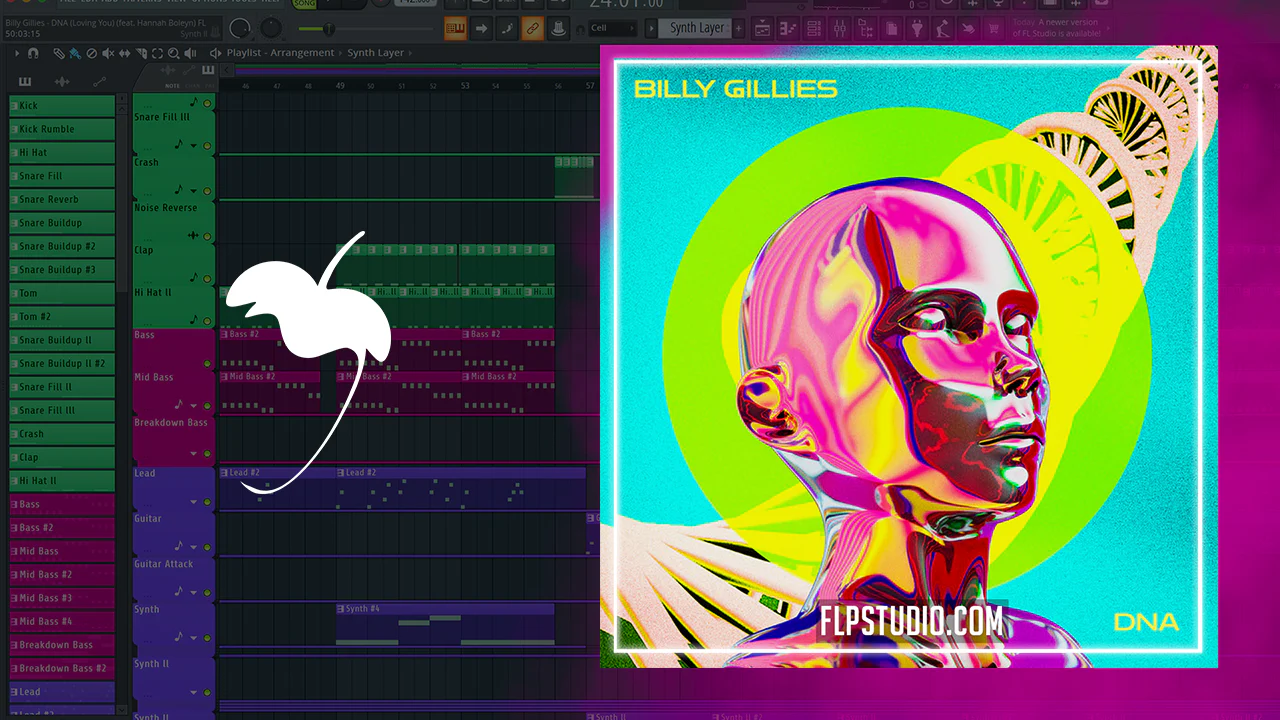
Task: Toggle typing keyboard to piano icon
Action: (x=455, y=28)
